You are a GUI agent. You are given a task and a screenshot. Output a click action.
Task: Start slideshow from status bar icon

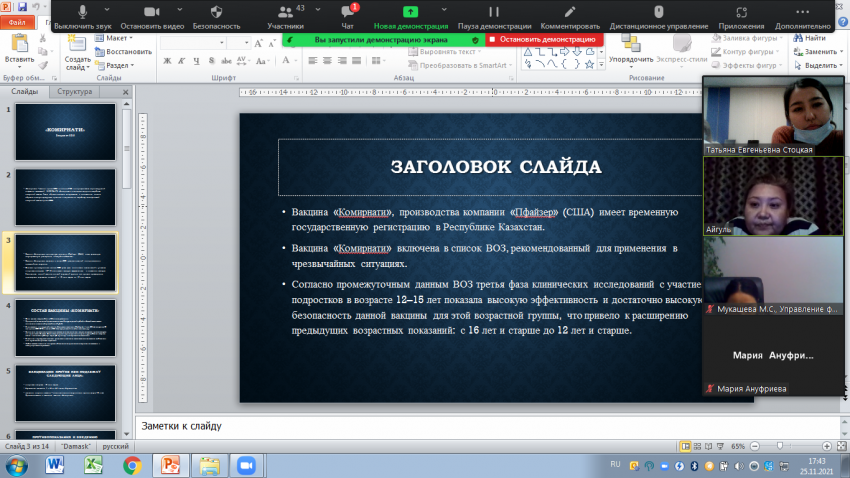(720, 446)
